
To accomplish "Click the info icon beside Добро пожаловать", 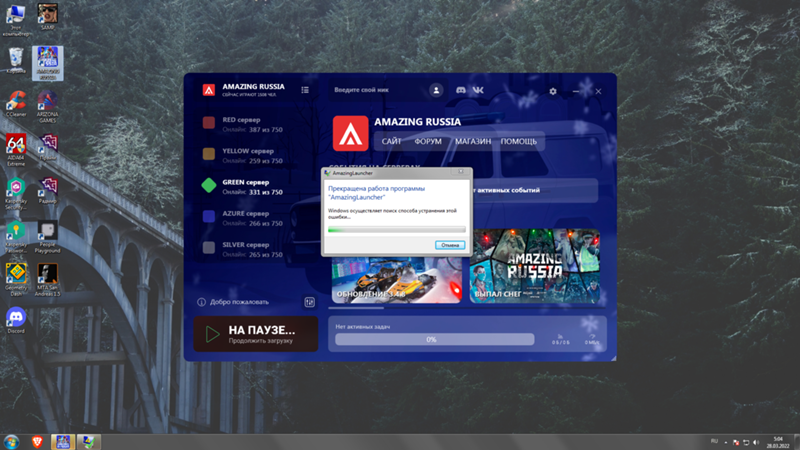I will coord(202,302).
